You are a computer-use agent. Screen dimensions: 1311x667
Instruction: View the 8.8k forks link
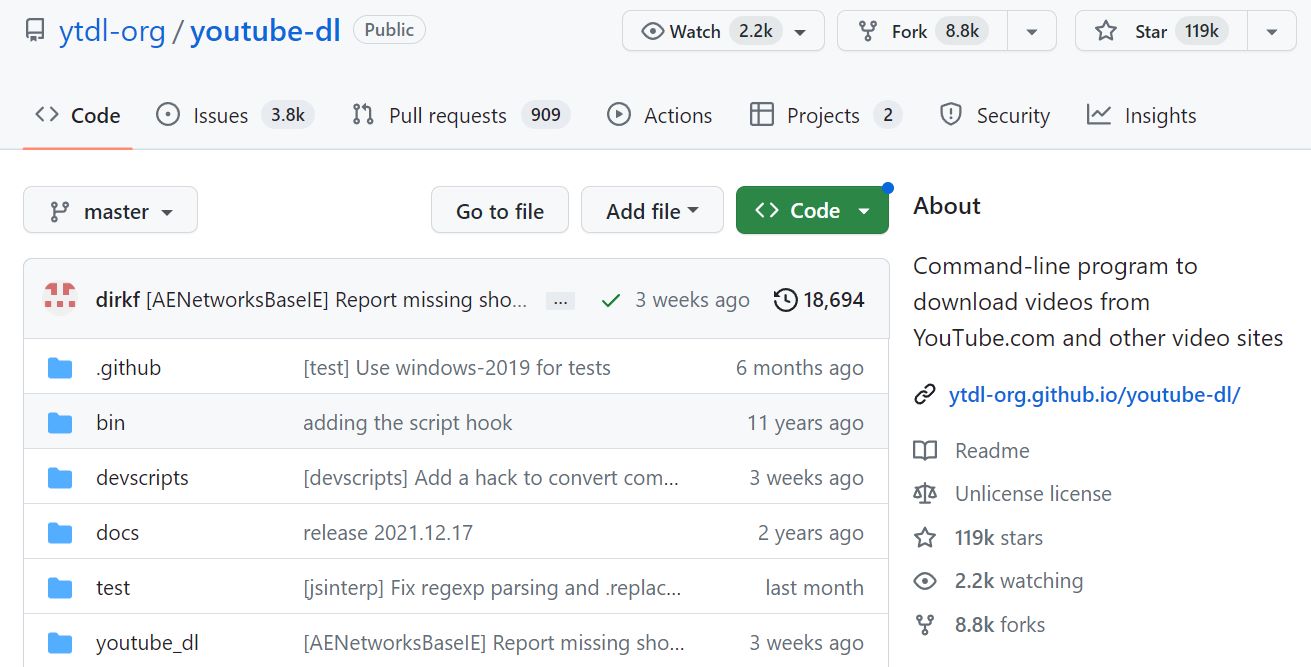pyautogui.click(x=1000, y=625)
